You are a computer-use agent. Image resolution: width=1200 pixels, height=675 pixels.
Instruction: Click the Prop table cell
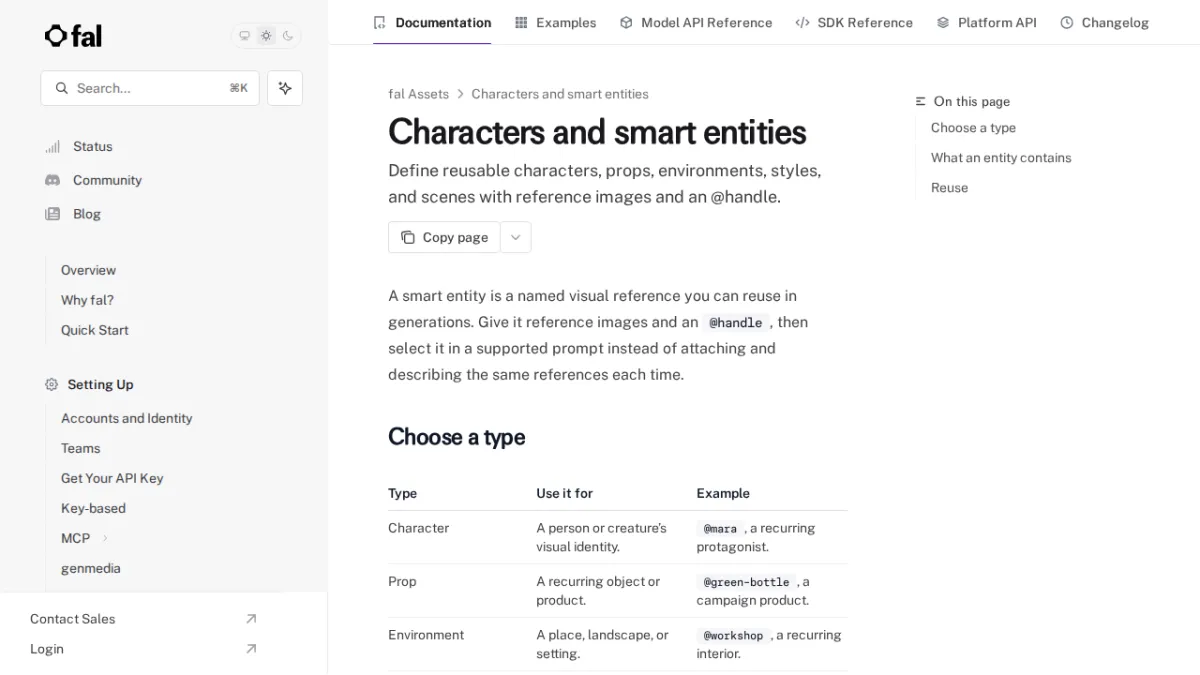(x=402, y=581)
